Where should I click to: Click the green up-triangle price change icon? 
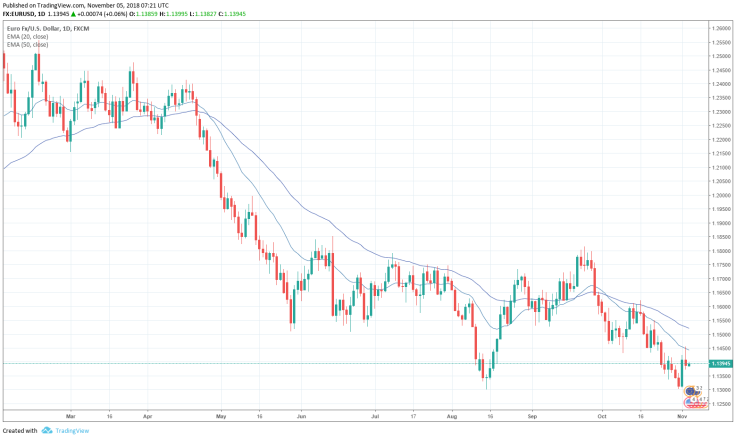73,14
